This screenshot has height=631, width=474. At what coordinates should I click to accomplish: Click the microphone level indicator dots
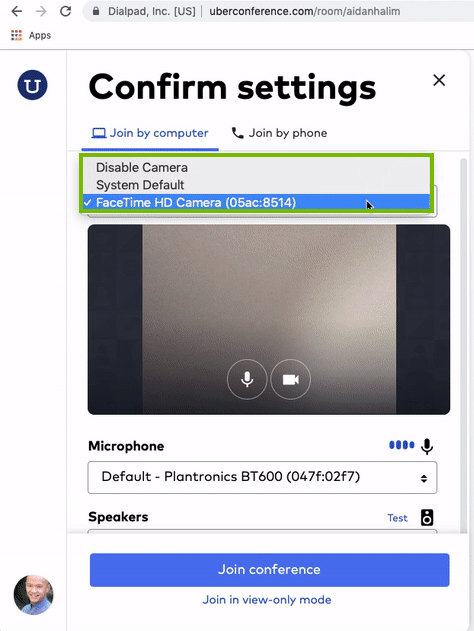(x=402, y=445)
